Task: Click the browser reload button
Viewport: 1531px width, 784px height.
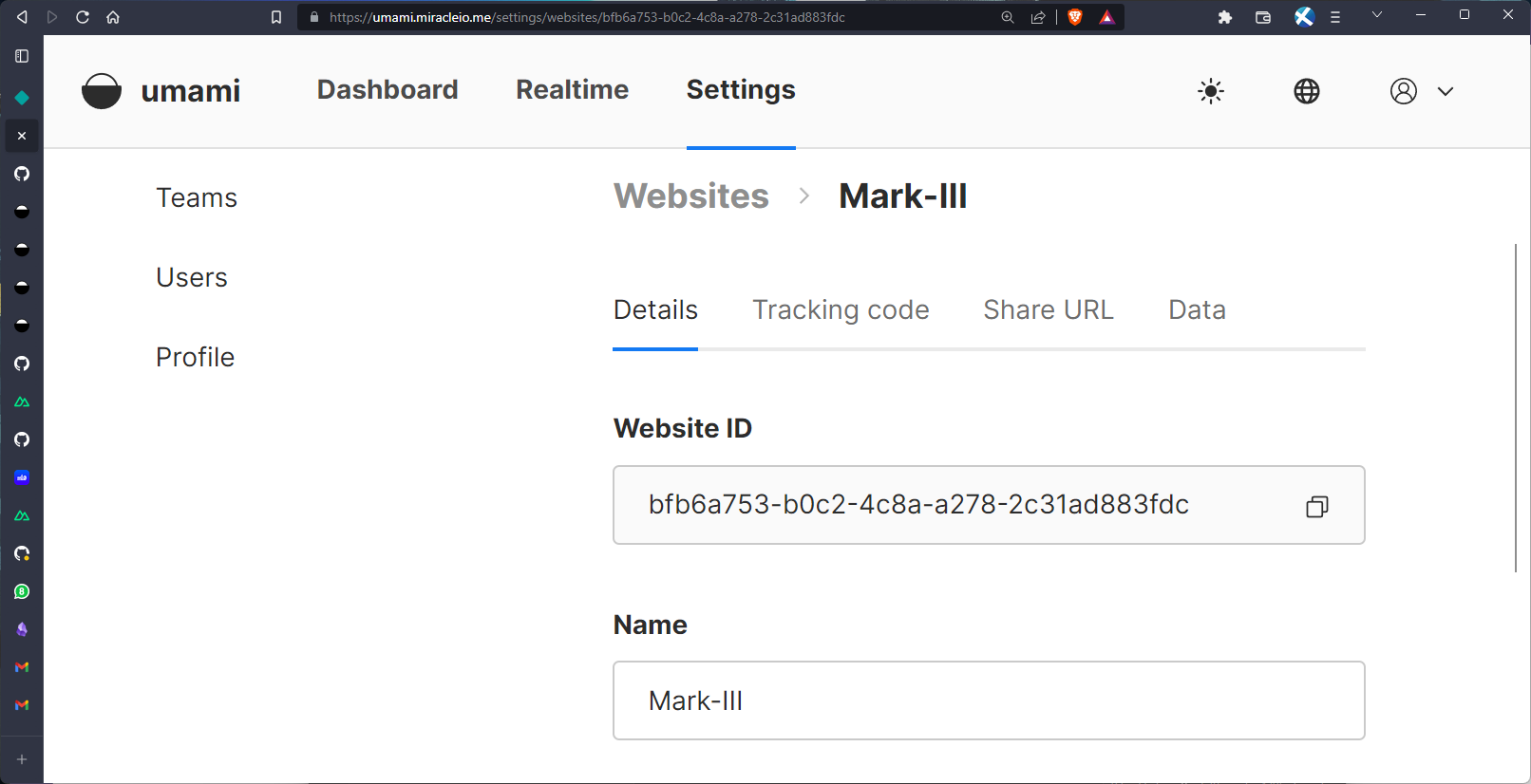Action: point(83,17)
